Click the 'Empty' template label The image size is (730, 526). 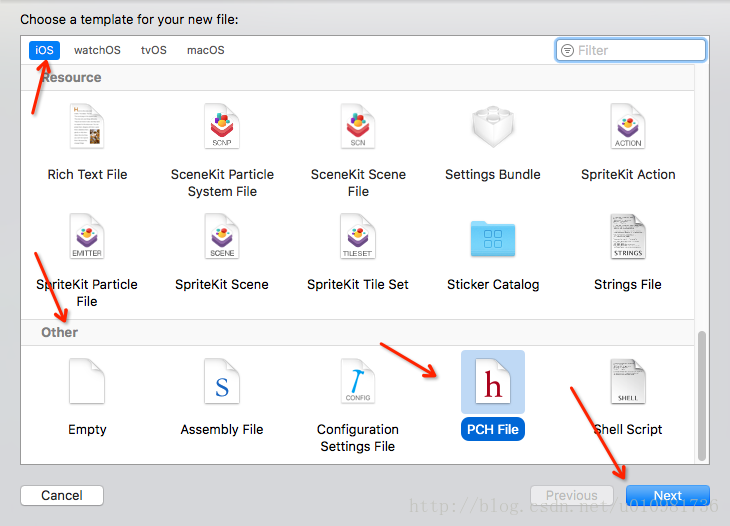[x=87, y=429]
